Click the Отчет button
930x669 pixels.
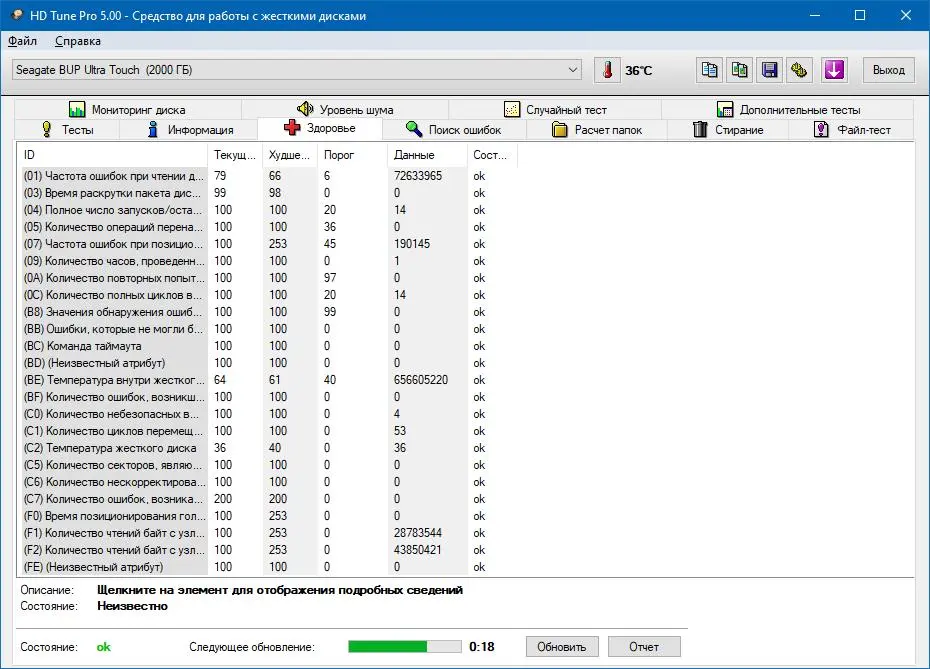[x=644, y=647]
